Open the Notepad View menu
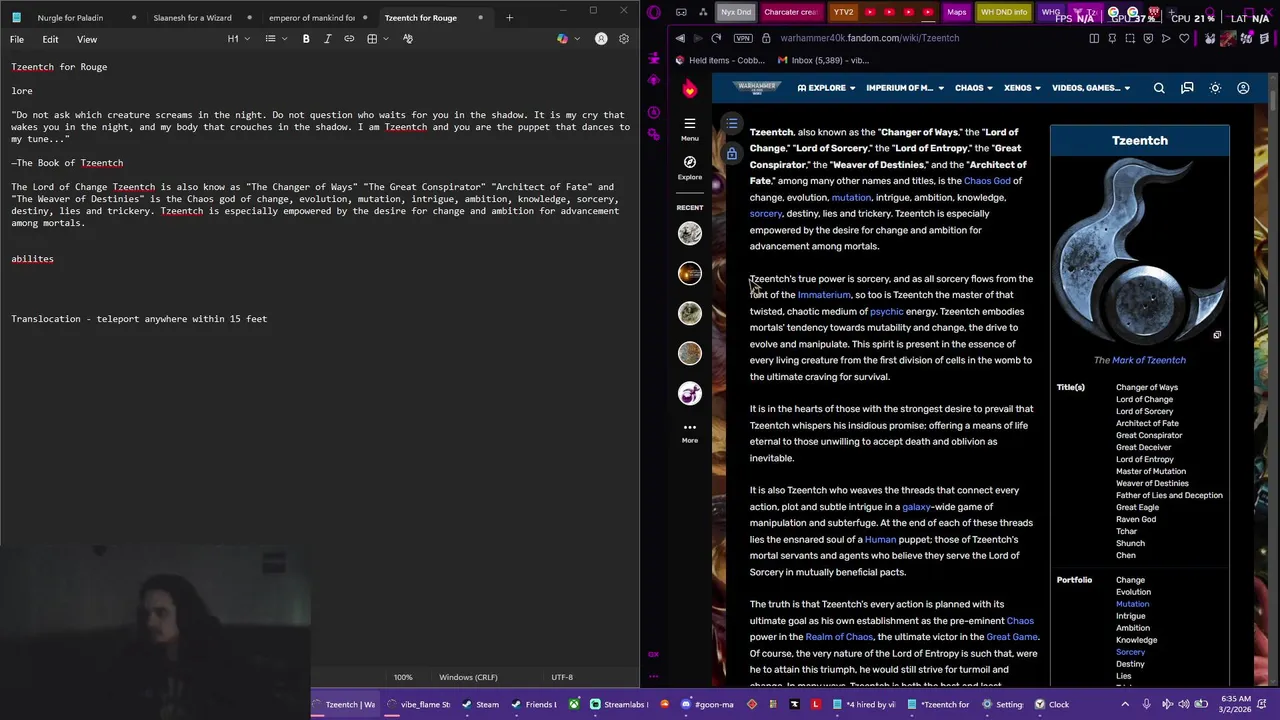 click(x=87, y=39)
